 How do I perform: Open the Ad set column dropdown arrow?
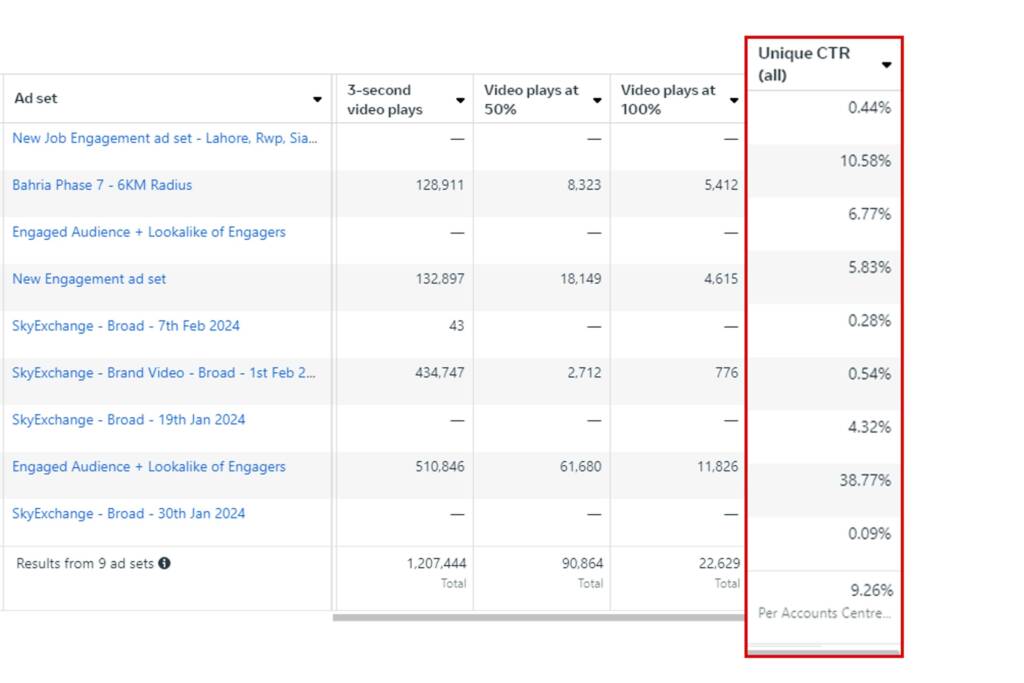tap(317, 100)
